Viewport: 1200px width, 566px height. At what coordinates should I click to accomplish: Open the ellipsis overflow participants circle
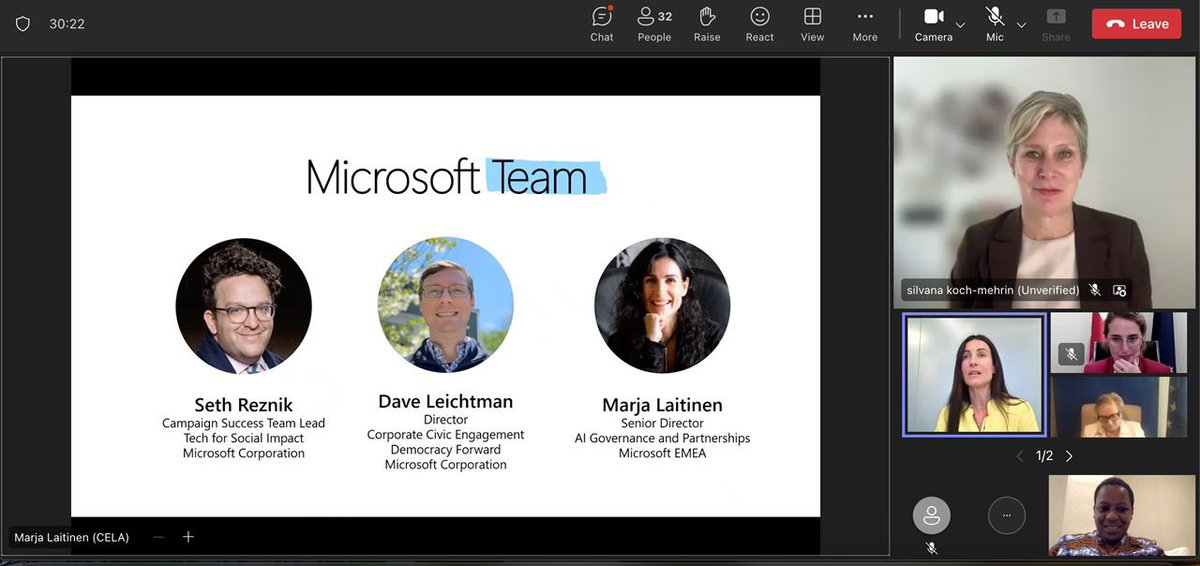point(1007,515)
